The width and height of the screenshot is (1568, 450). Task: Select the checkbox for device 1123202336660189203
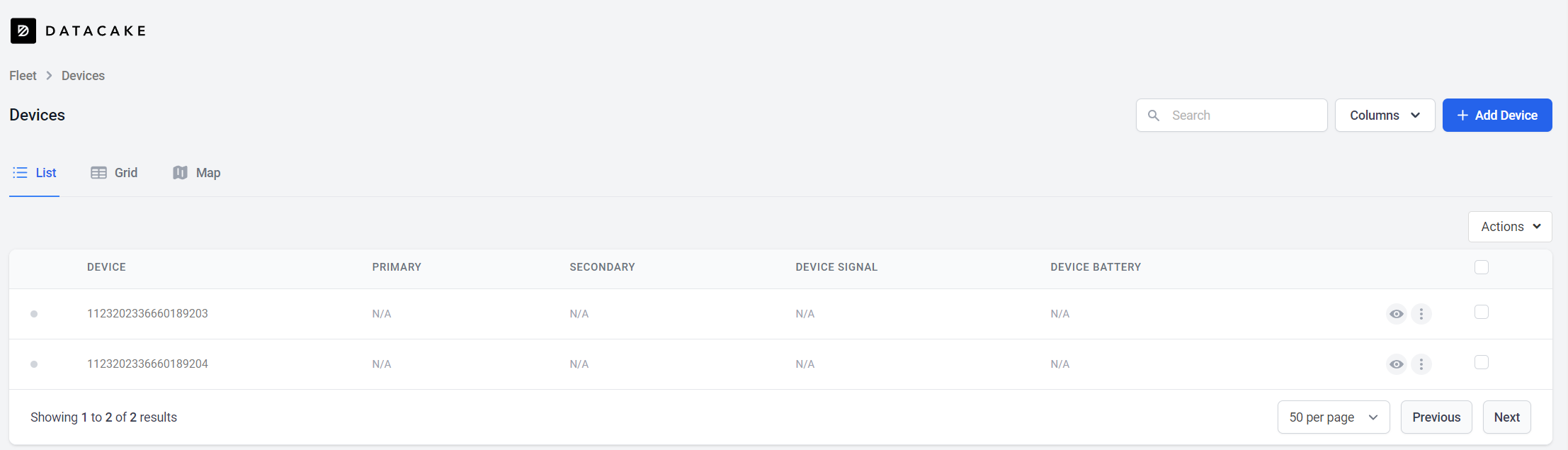pos(1481,313)
